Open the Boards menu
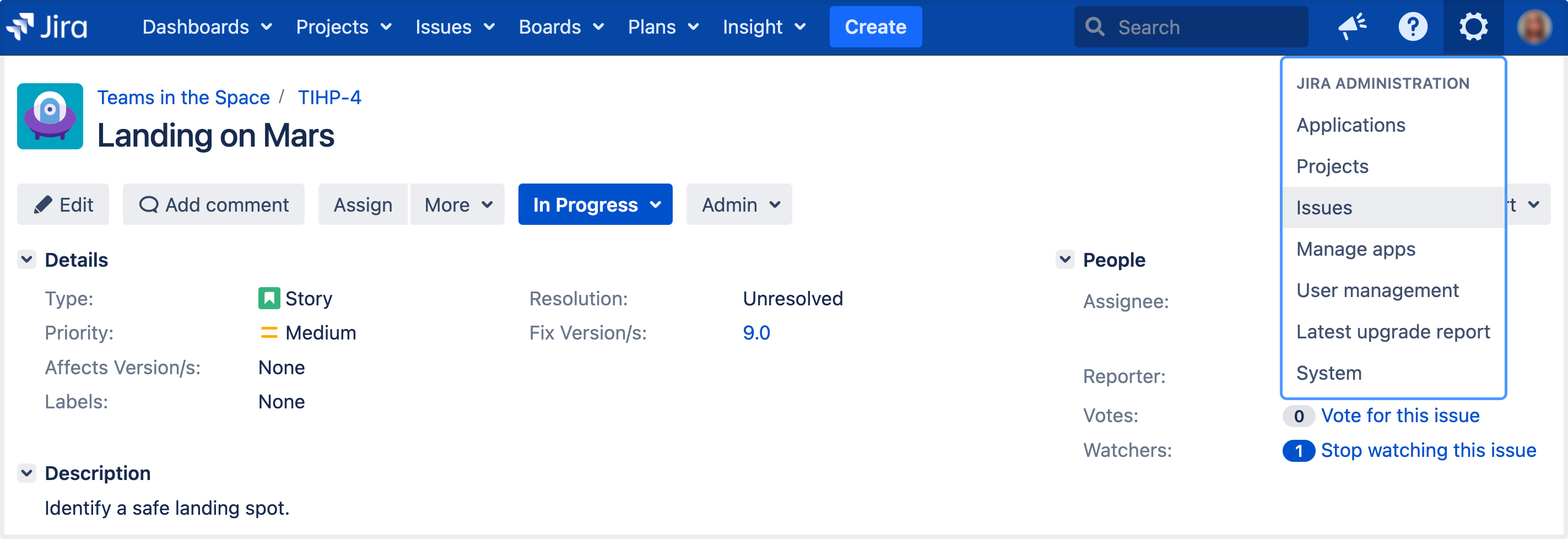 [x=561, y=26]
